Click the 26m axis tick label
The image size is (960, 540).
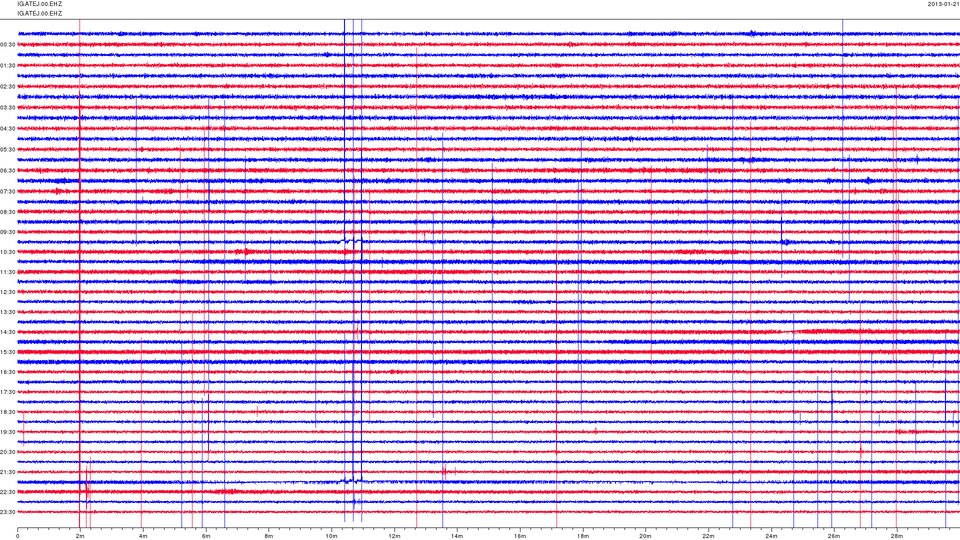click(x=834, y=536)
